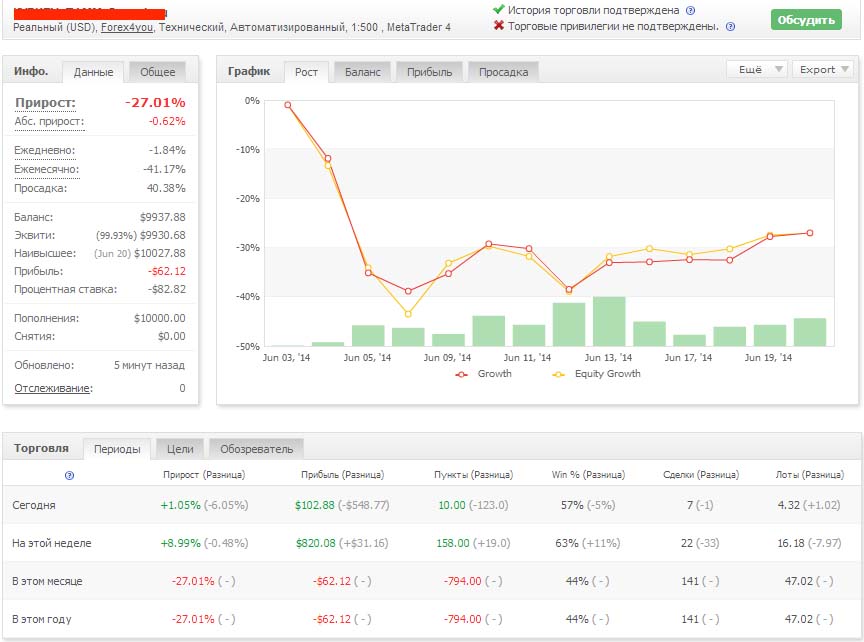Click the tallest green bar near Jun 13
Image resolution: width=864 pixels, height=642 pixels.
(x=609, y=321)
